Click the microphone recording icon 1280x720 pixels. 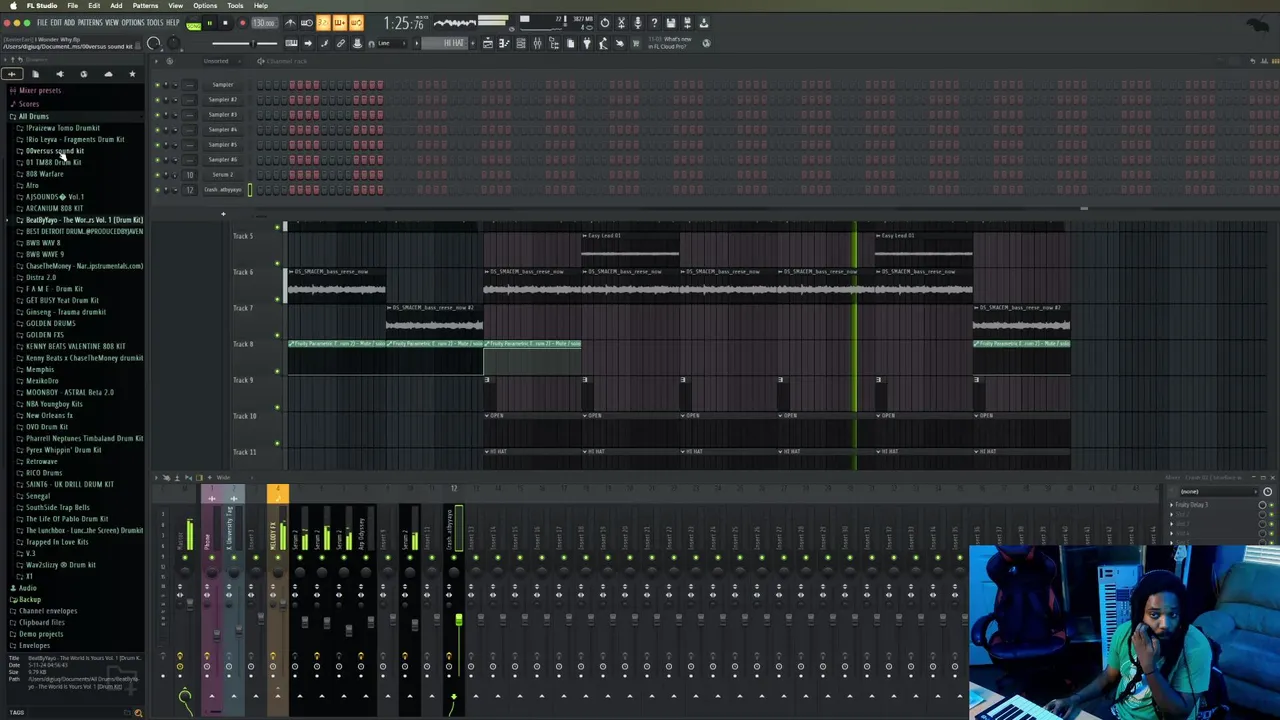pyautogui.click(x=638, y=23)
